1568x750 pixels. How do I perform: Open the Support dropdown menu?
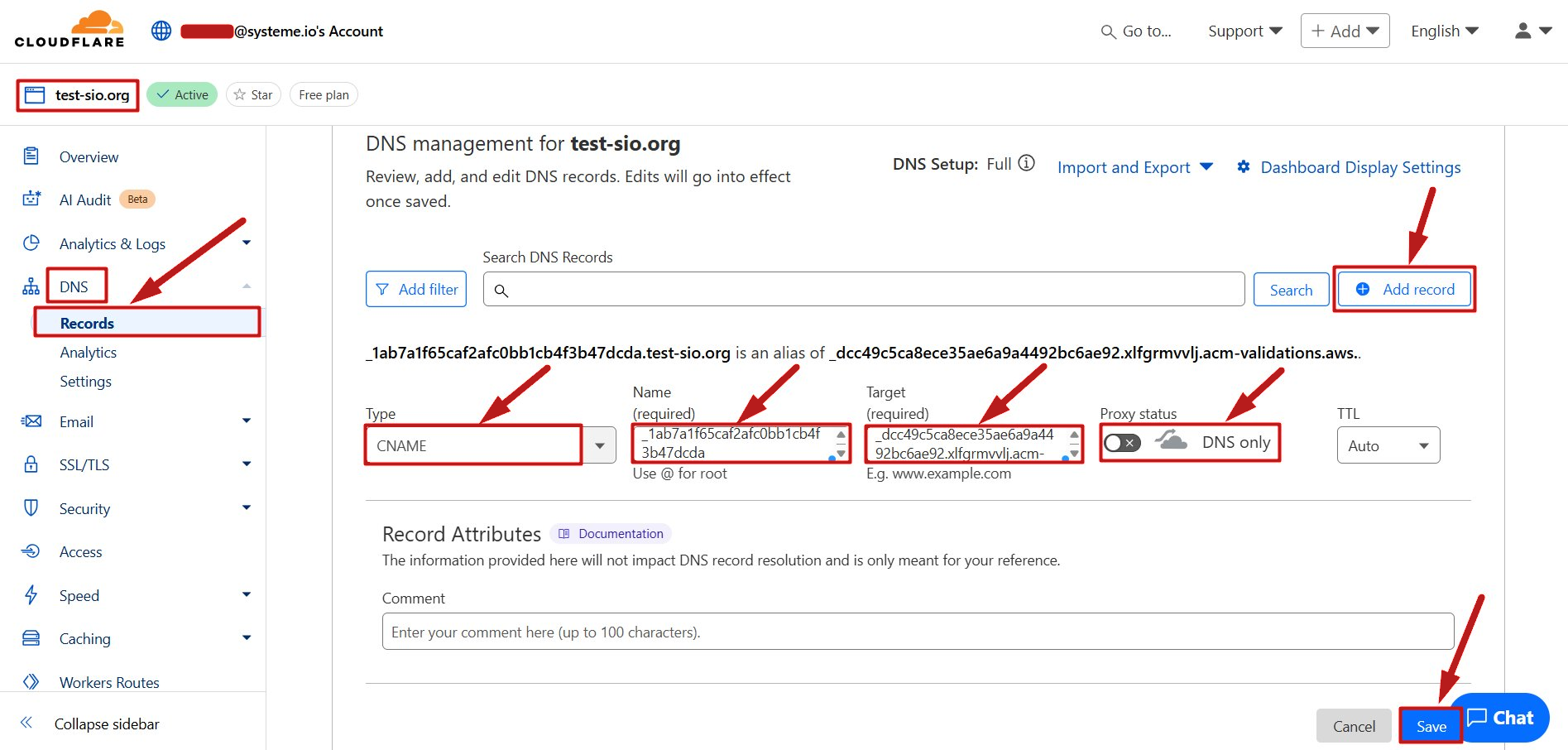tap(1245, 31)
